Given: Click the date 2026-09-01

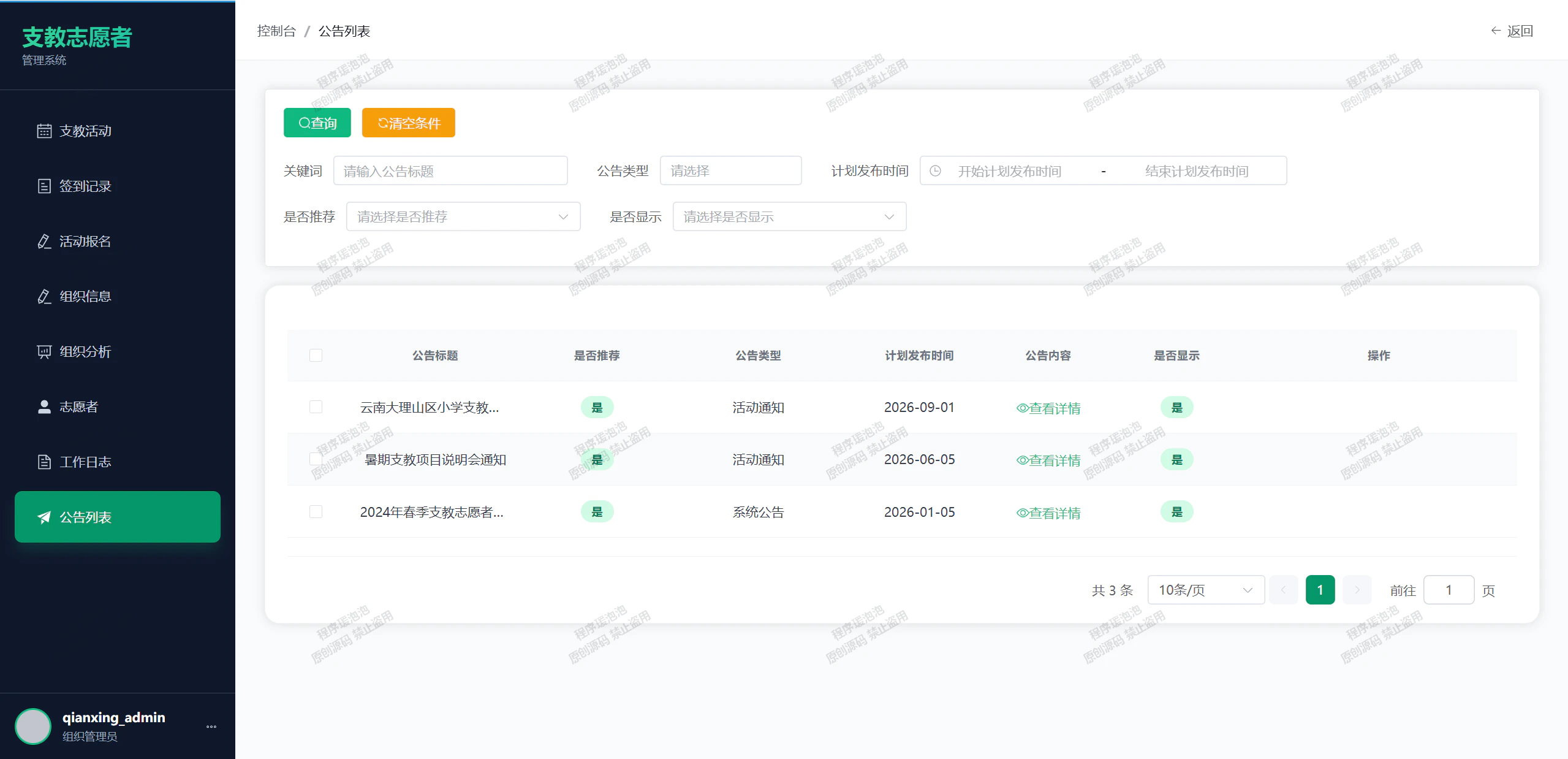Looking at the screenshot, I should tap(919, 408).
